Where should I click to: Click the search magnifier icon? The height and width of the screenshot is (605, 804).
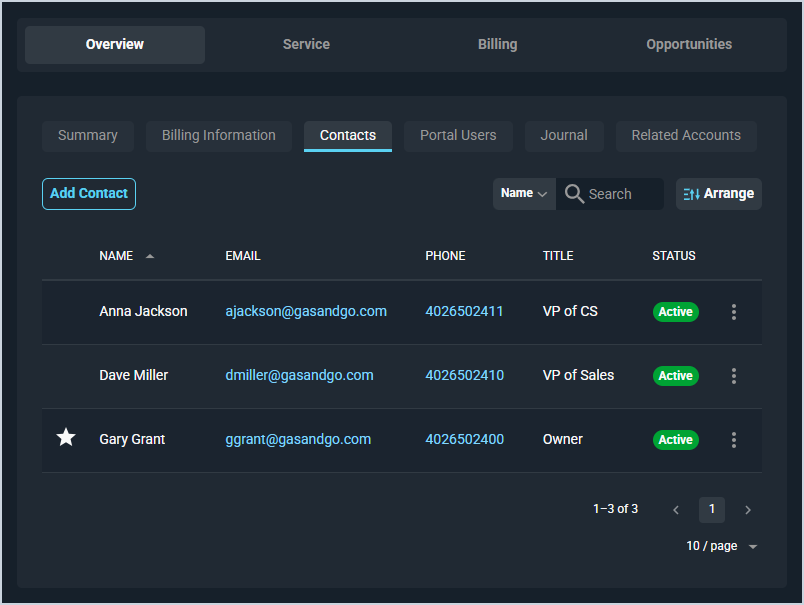574,194
